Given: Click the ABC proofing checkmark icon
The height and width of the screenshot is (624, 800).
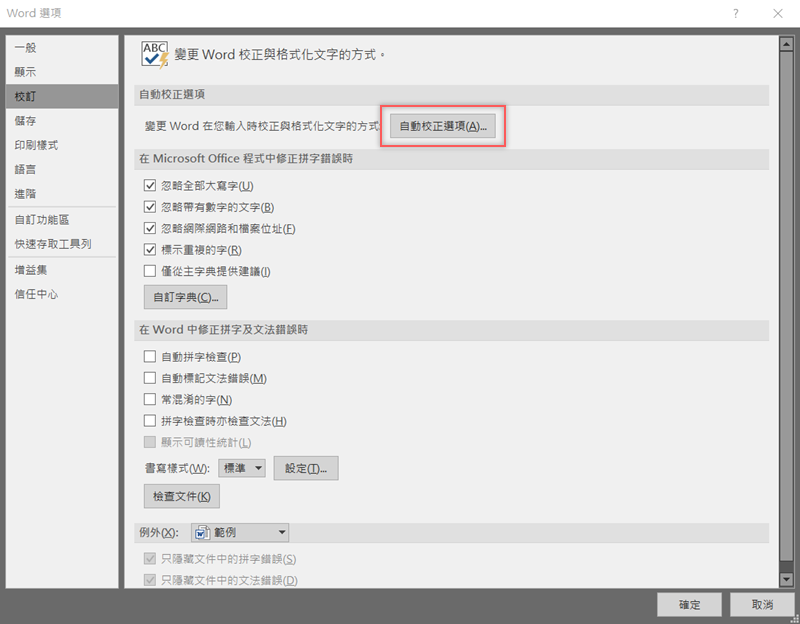Looking at the screenshot, I should coord(155,55).
